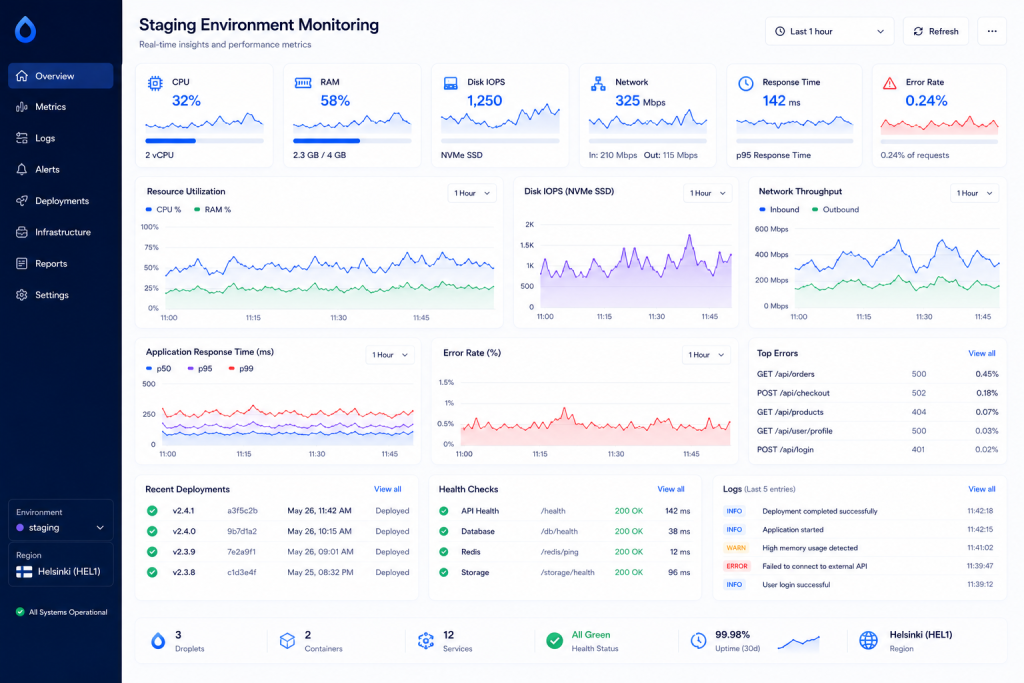Click View all in Health Checks
Viewport: 1024px width, 683px height.
point(671,489)
